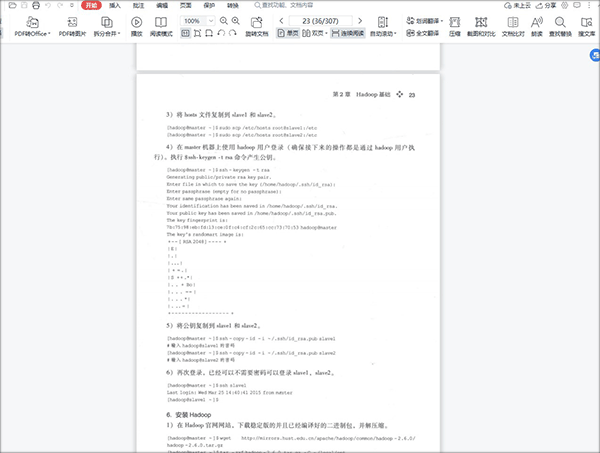Go to next page arrow
This screenshot has height=453, width=600.
pos(360,21)
